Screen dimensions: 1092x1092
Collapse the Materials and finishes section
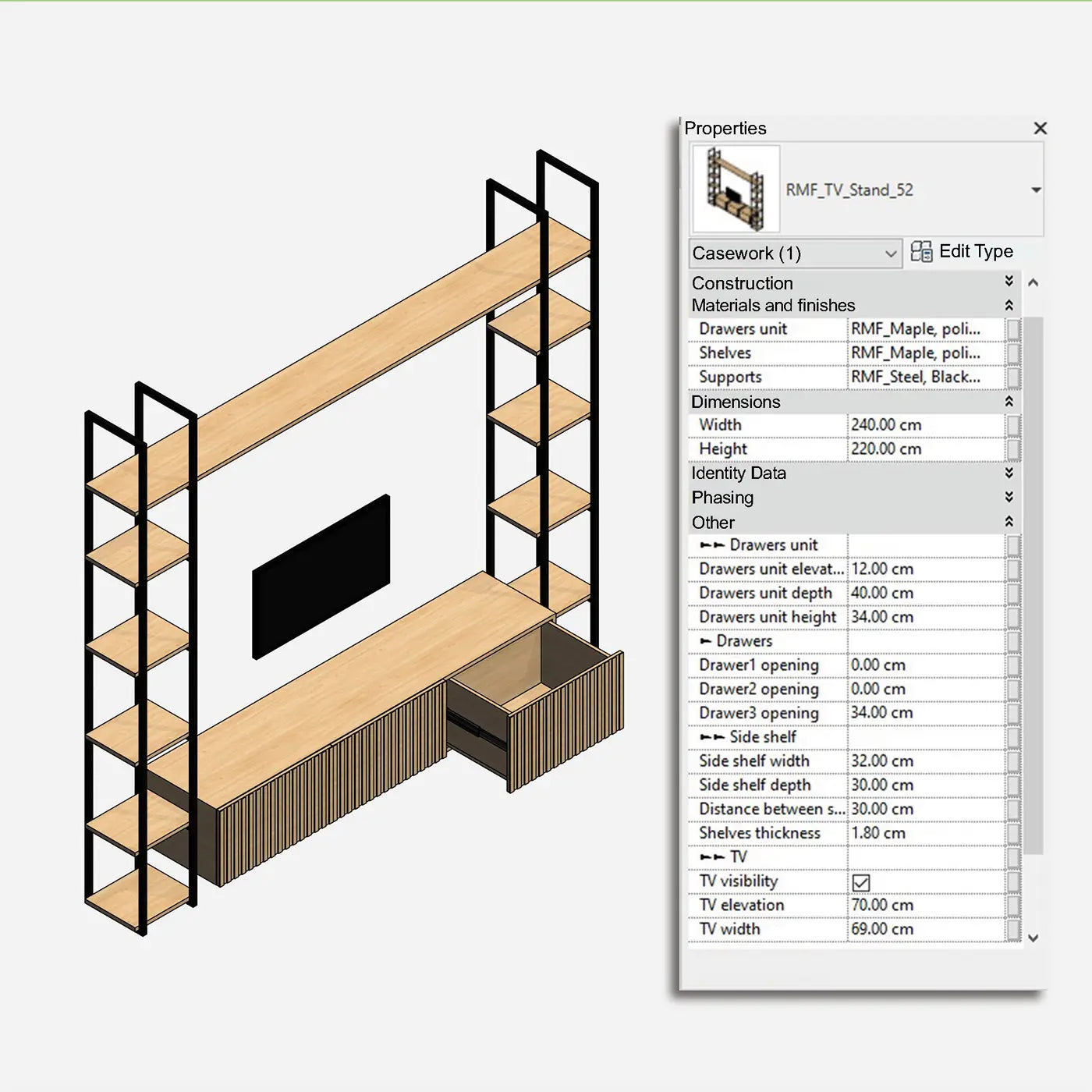1009,306
